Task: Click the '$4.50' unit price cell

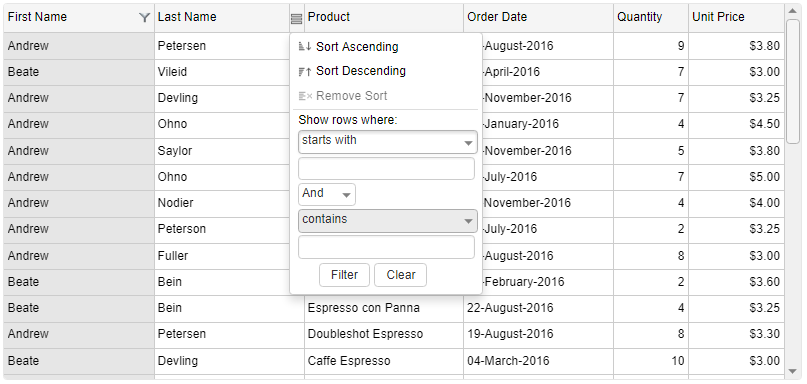Action: pyautogui.click(x=736, y=124)
